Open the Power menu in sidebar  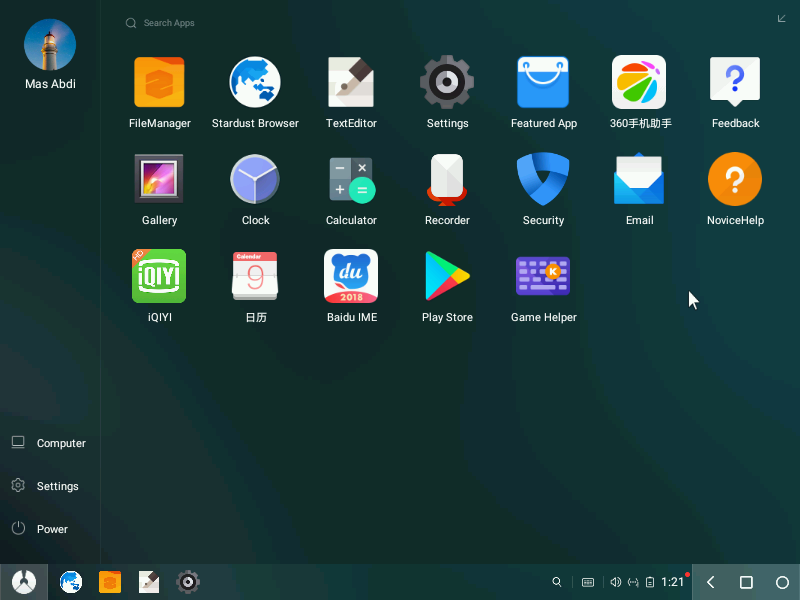tap(40, 529)
